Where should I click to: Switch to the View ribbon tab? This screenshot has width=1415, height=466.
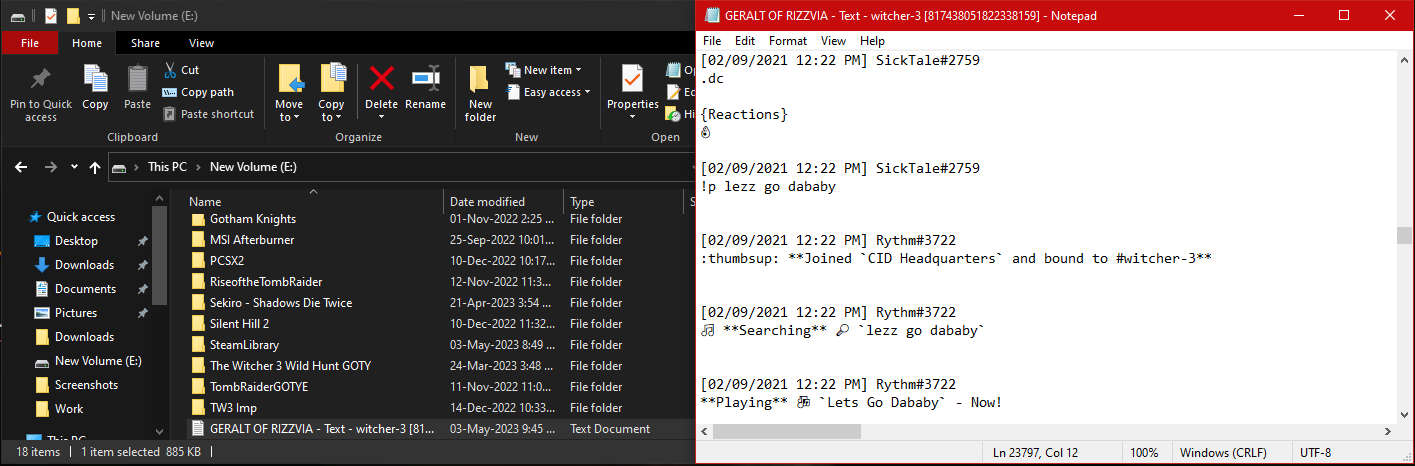[x=202, y=43]
